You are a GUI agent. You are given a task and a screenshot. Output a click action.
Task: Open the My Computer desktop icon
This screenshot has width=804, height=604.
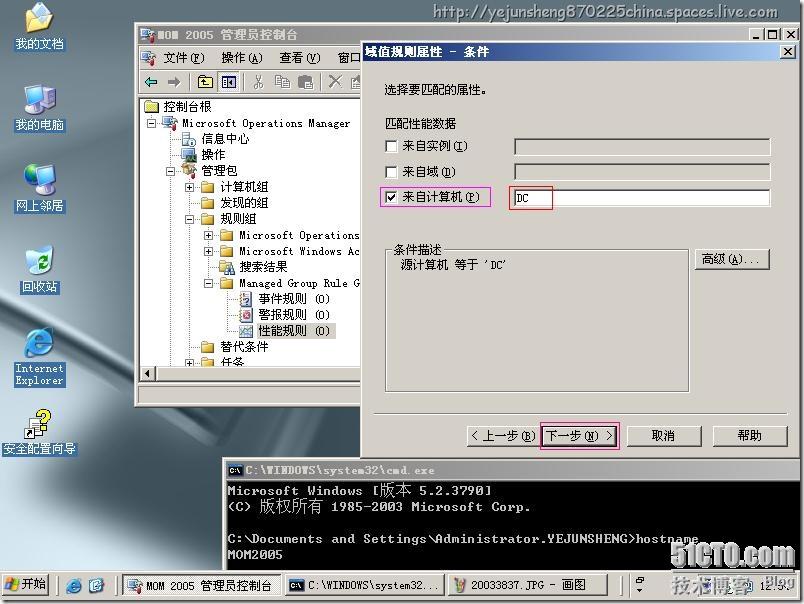coord(39,108)
